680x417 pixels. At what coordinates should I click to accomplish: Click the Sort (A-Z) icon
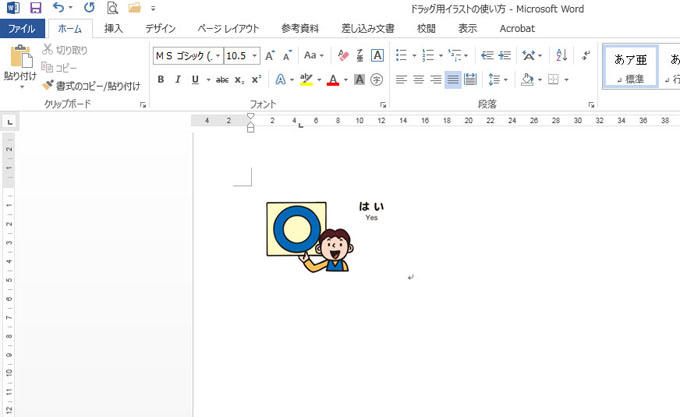click(561, 56)
